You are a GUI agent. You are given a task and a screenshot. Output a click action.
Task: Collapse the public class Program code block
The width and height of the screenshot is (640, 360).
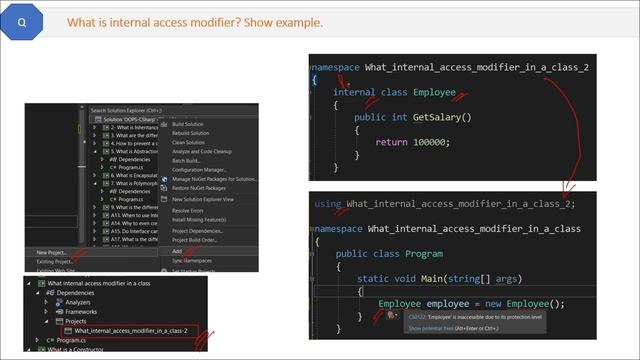[312, 254]
